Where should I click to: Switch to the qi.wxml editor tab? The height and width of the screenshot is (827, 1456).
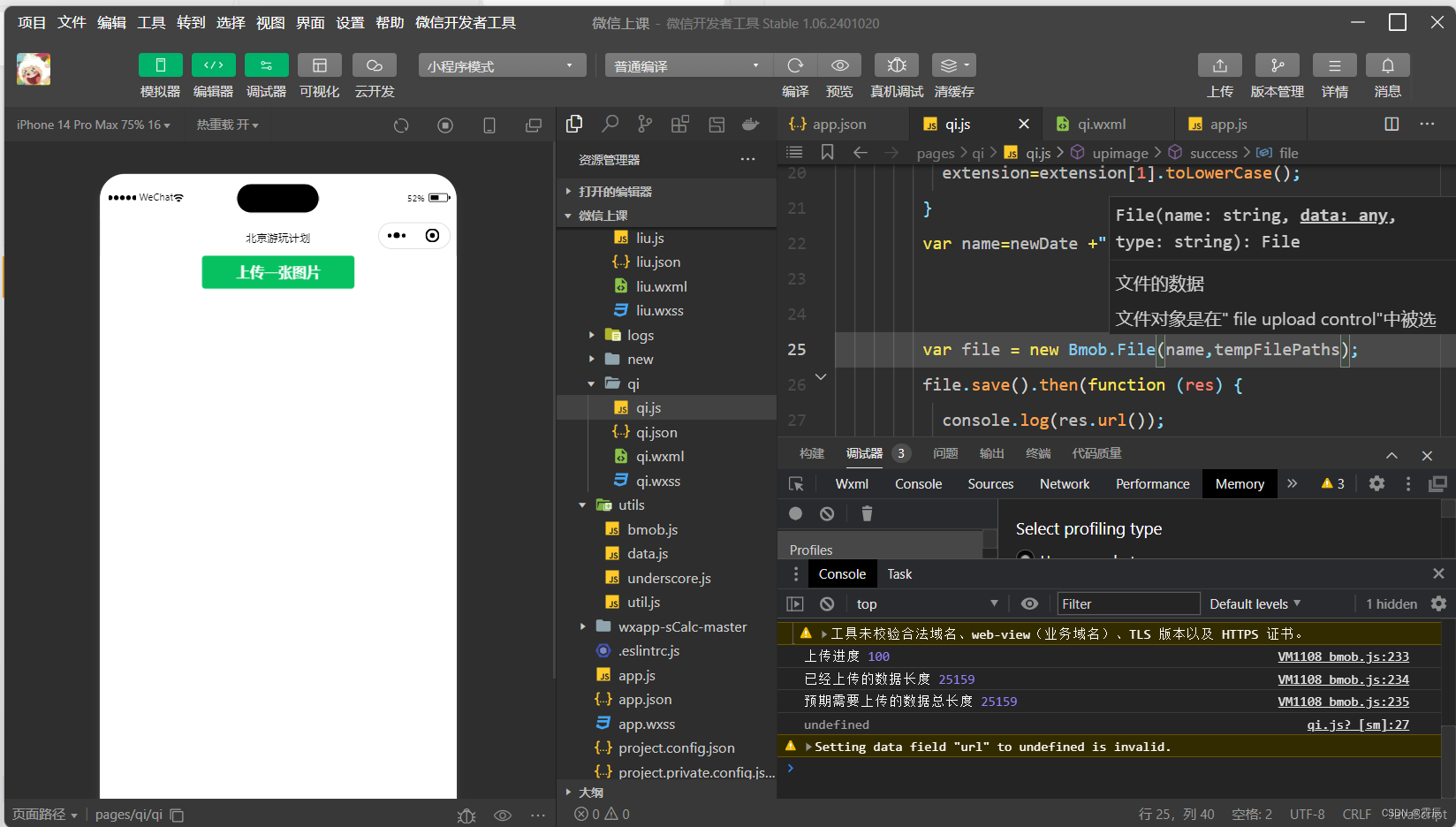point(1101,125)
